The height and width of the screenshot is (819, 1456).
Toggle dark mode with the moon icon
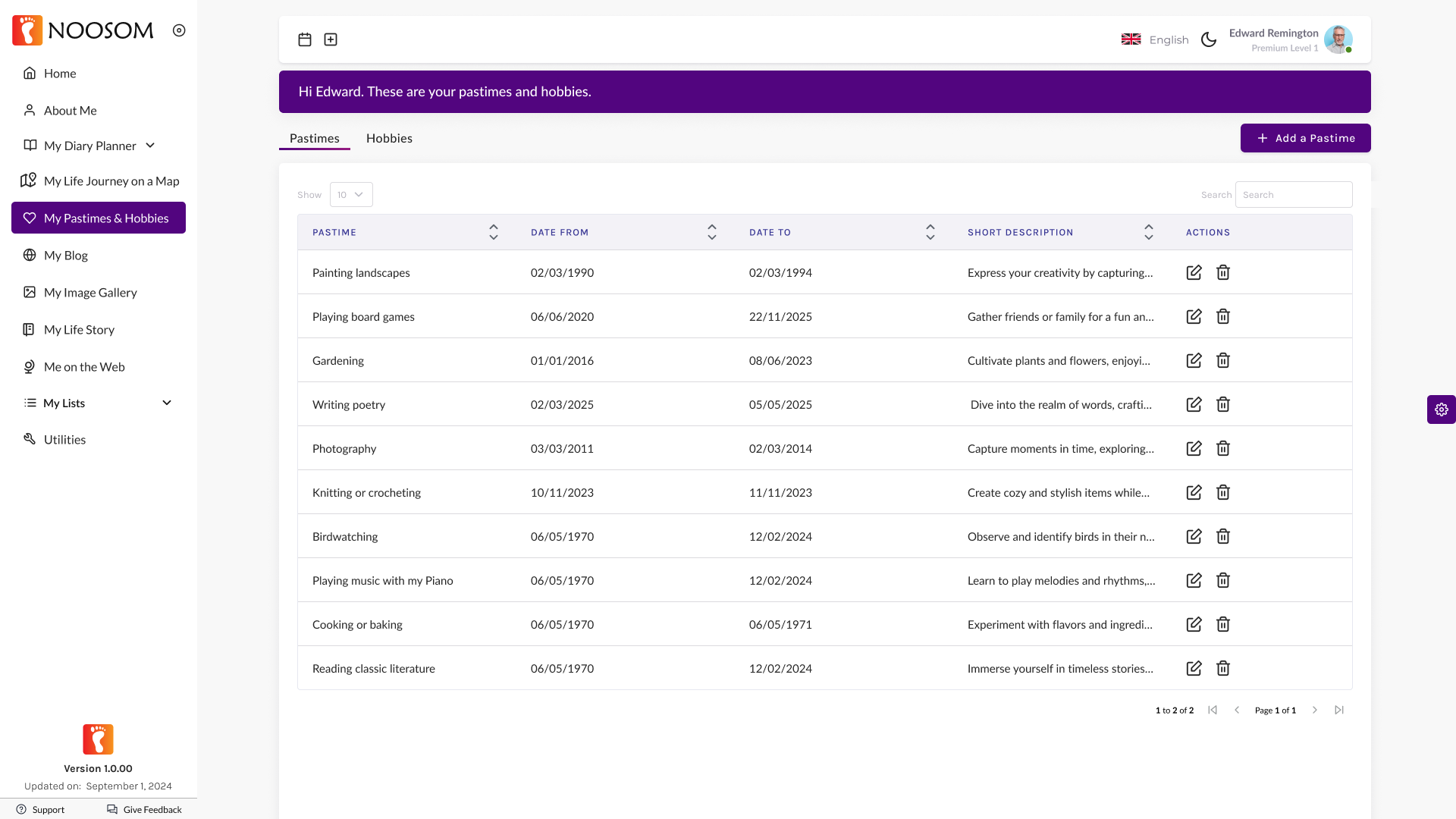pyautogui.click(x=1209, y=39)
